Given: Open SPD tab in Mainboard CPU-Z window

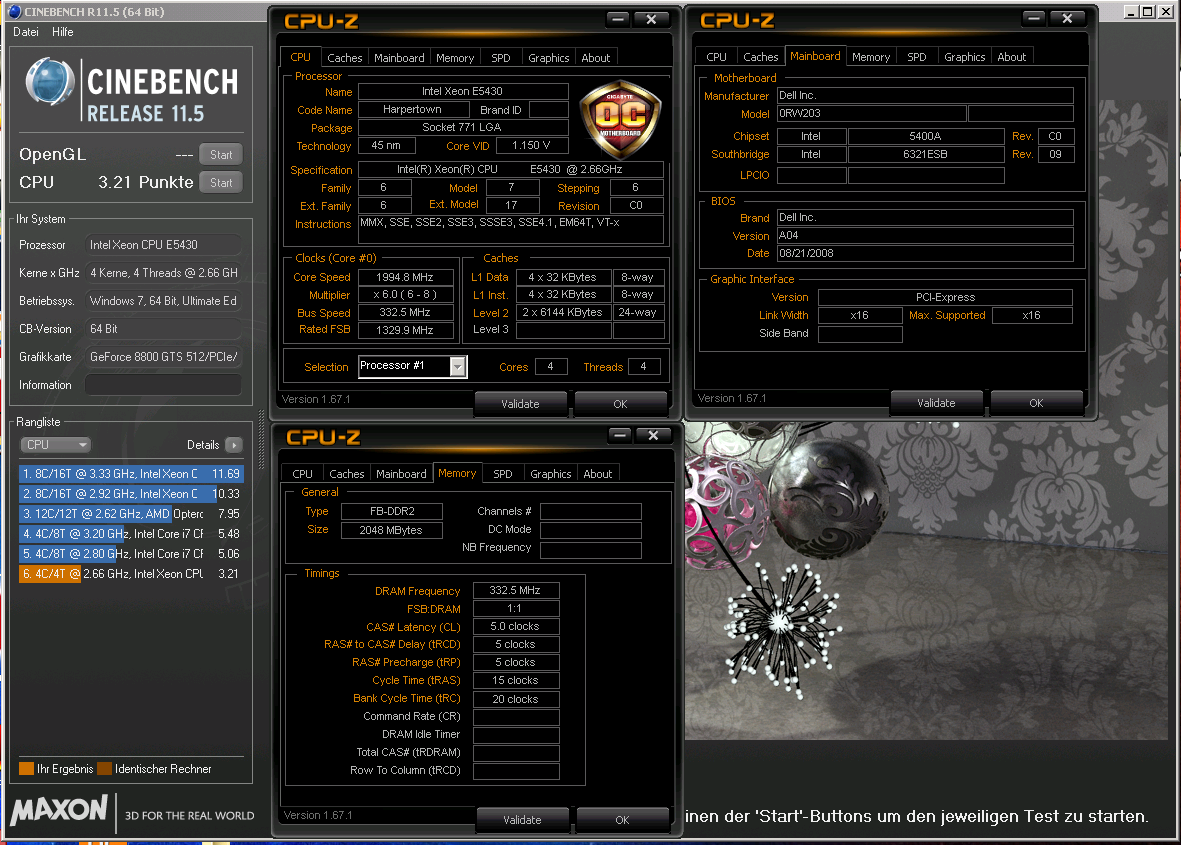Looking at the screenshot, I should coord(917,57).
